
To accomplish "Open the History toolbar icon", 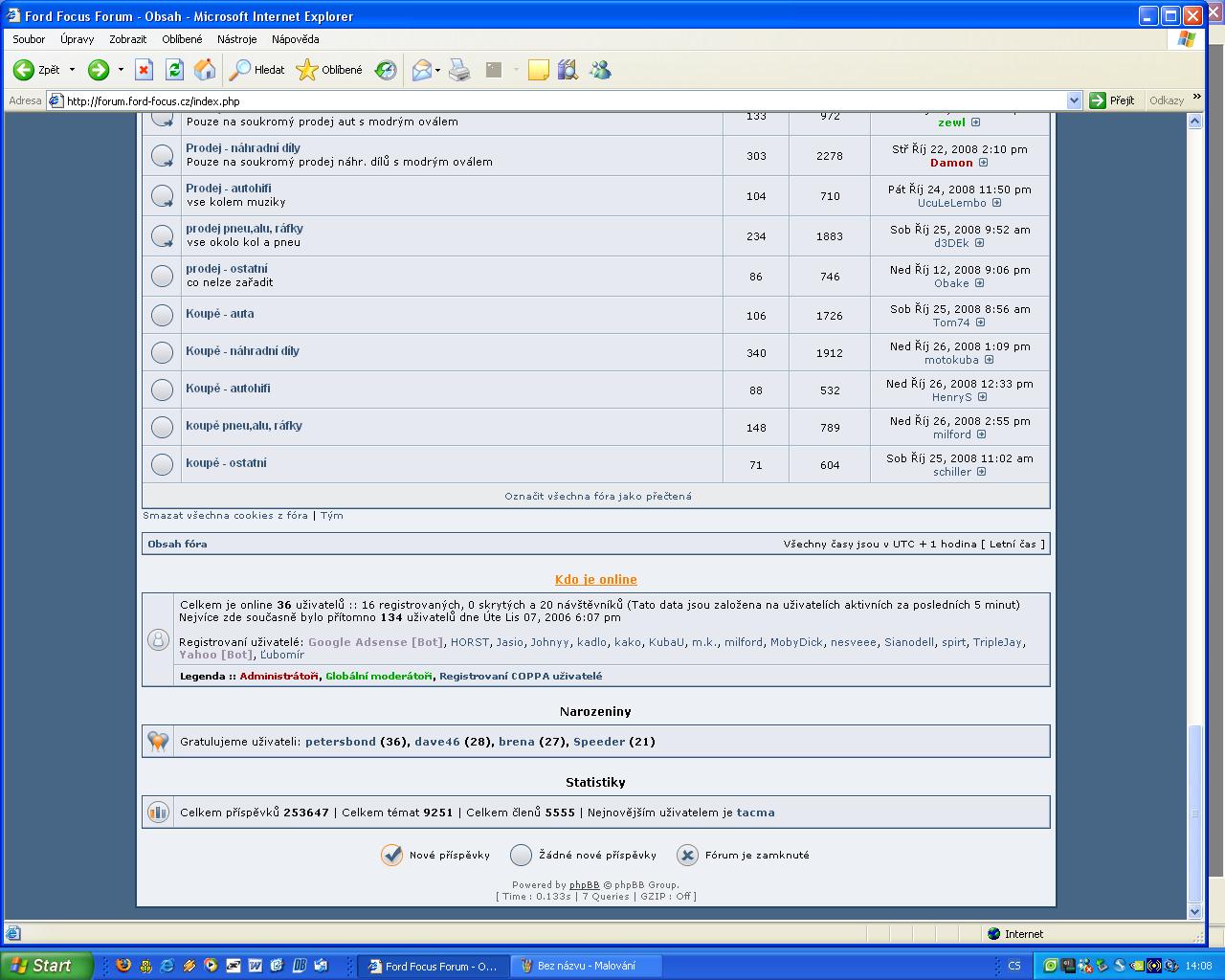I will [386, 70].
